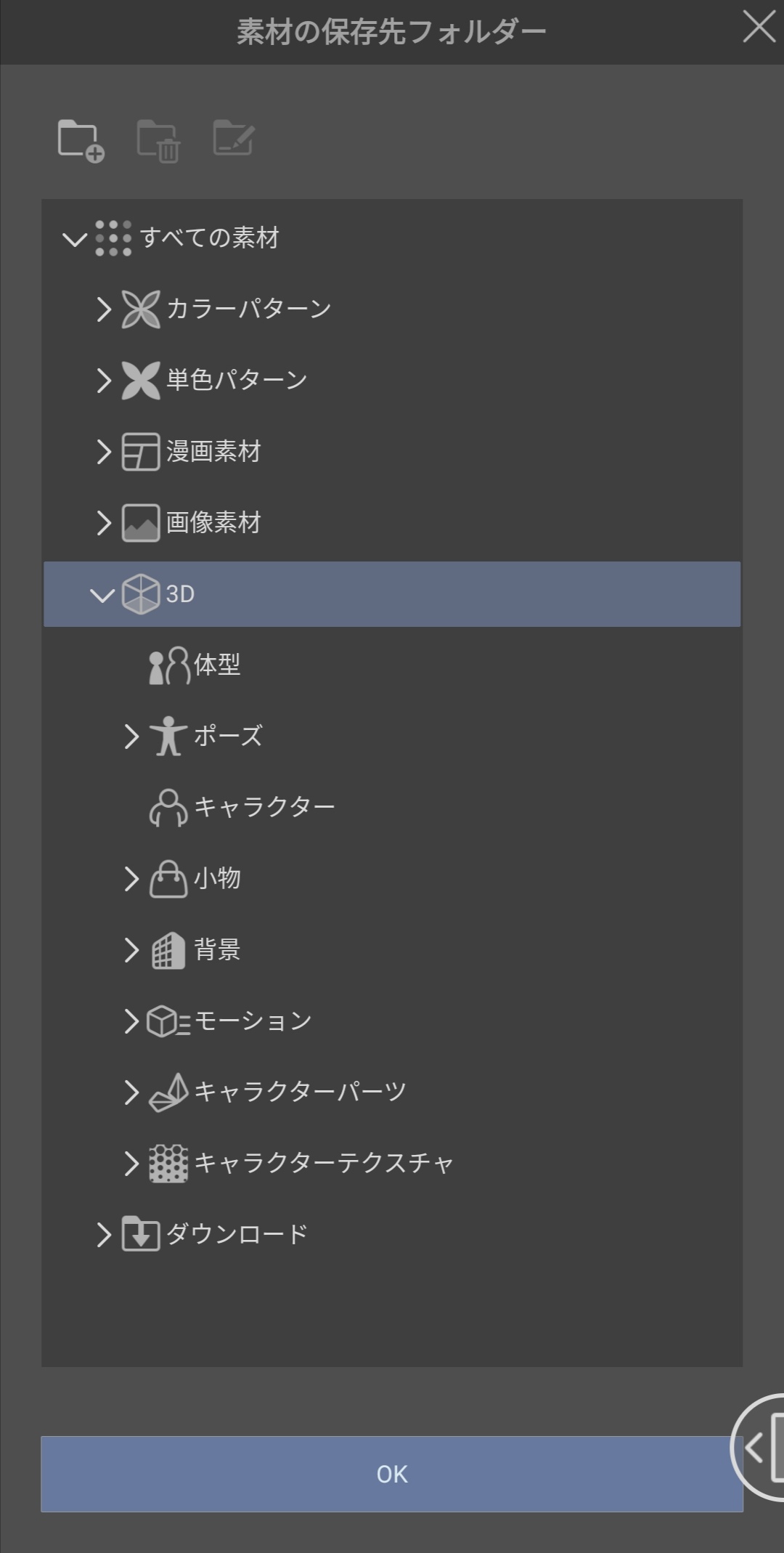
Task: Collapse the すべての素材 root folder
Action: click(75, 238)
